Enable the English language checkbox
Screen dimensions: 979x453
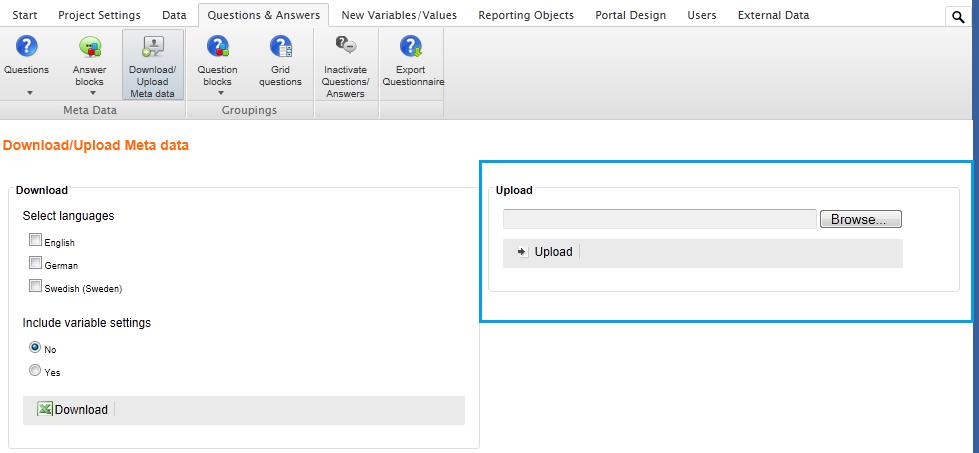coord(36,240)
